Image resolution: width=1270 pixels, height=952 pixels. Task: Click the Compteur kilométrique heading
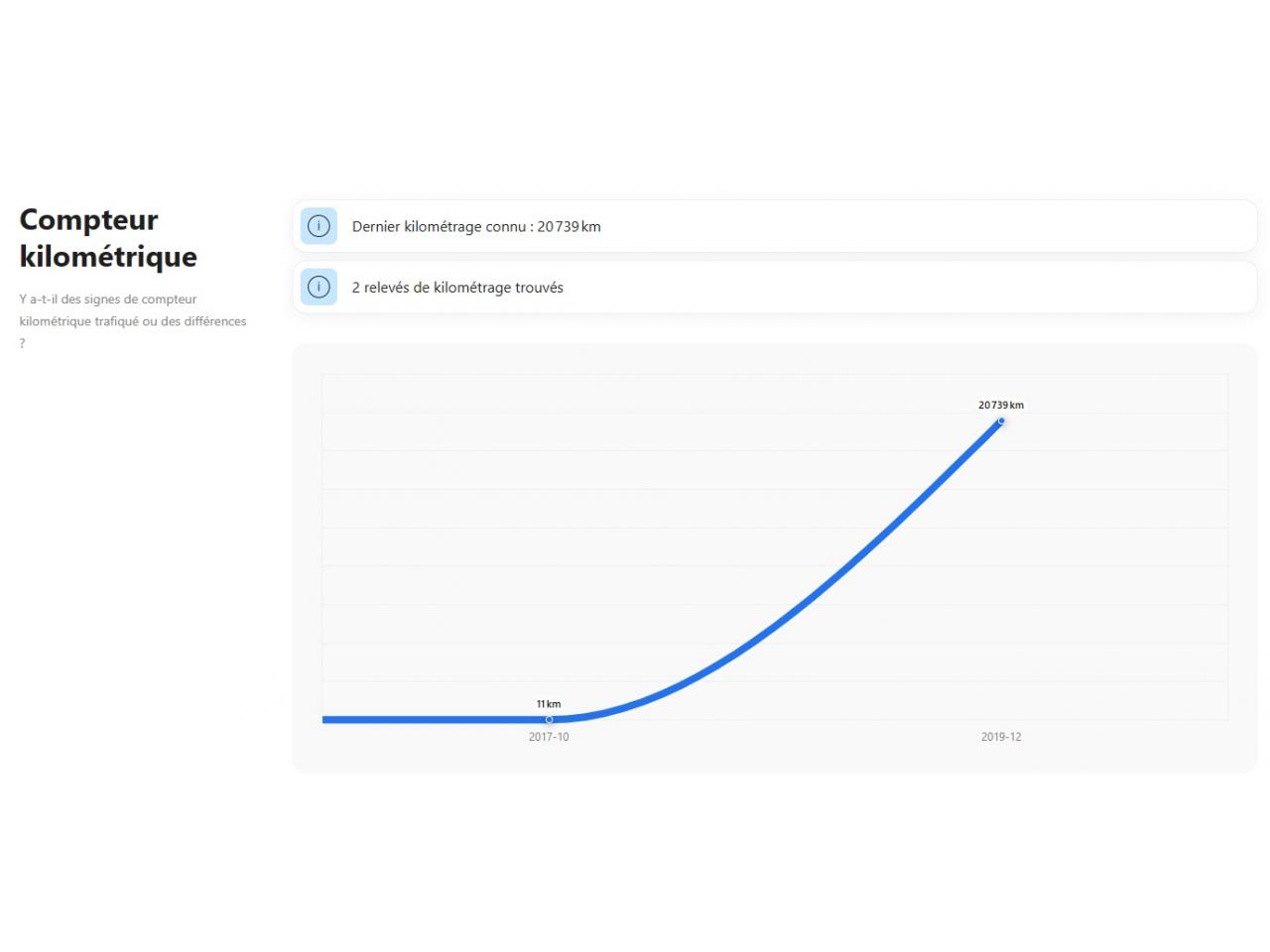click(108, 238)
